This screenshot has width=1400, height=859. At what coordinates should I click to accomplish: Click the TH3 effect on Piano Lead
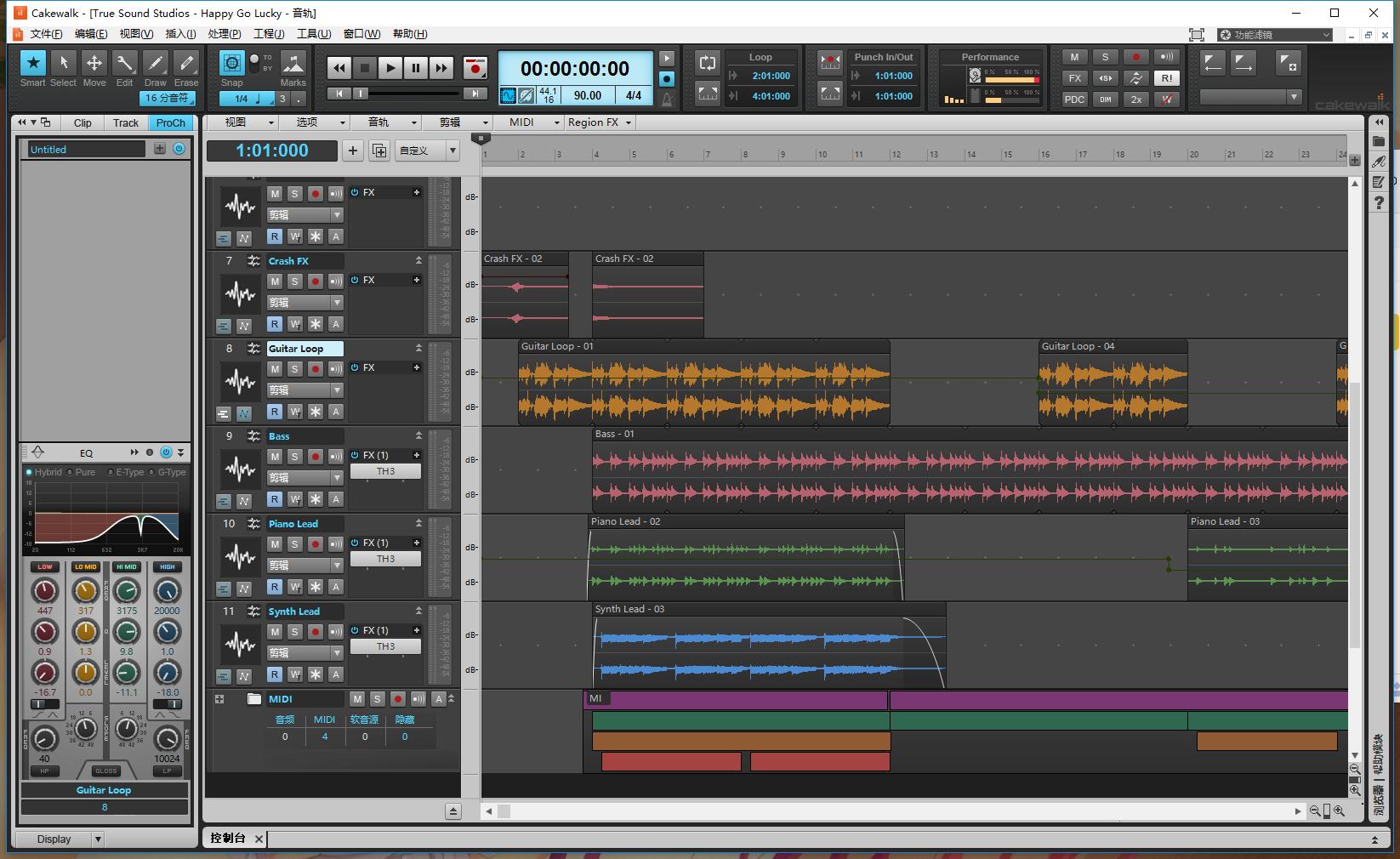click(385, 559)
